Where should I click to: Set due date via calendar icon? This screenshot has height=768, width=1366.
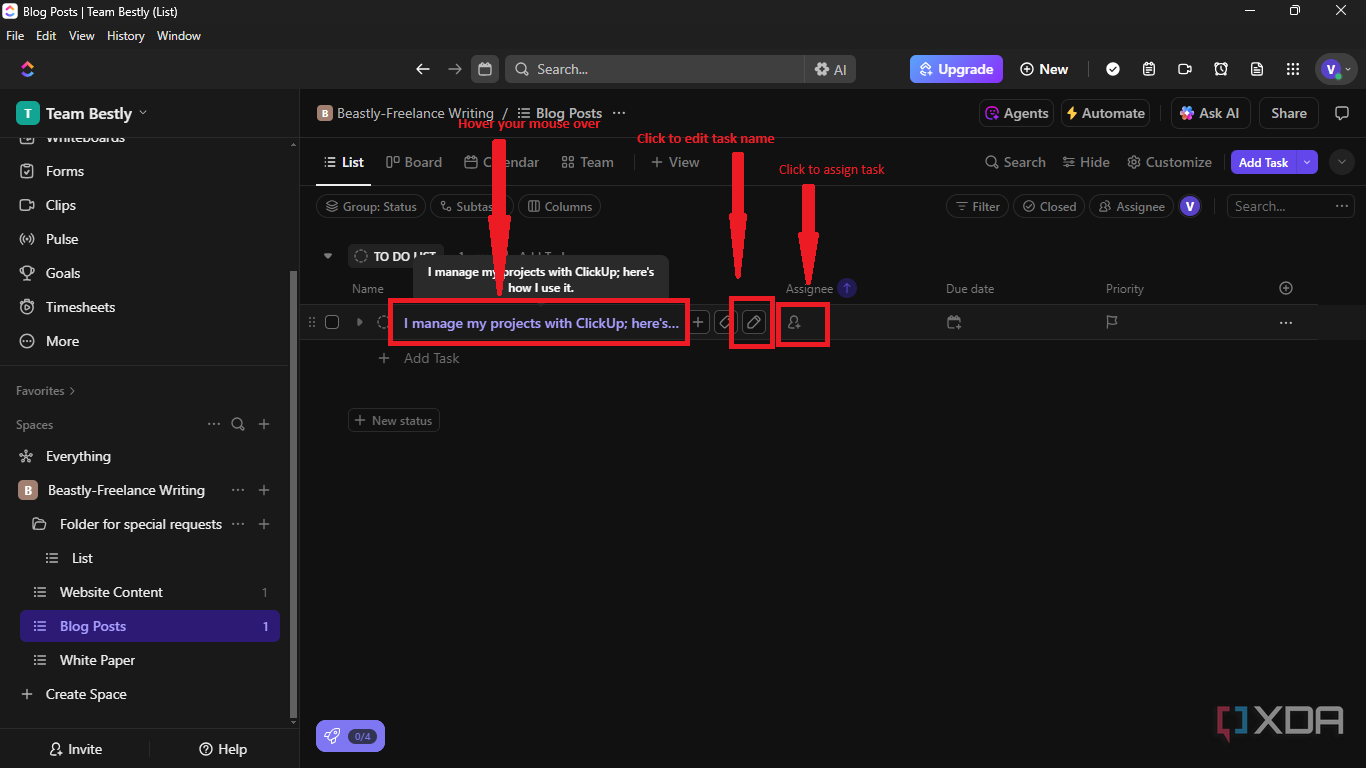click(955, 322)
